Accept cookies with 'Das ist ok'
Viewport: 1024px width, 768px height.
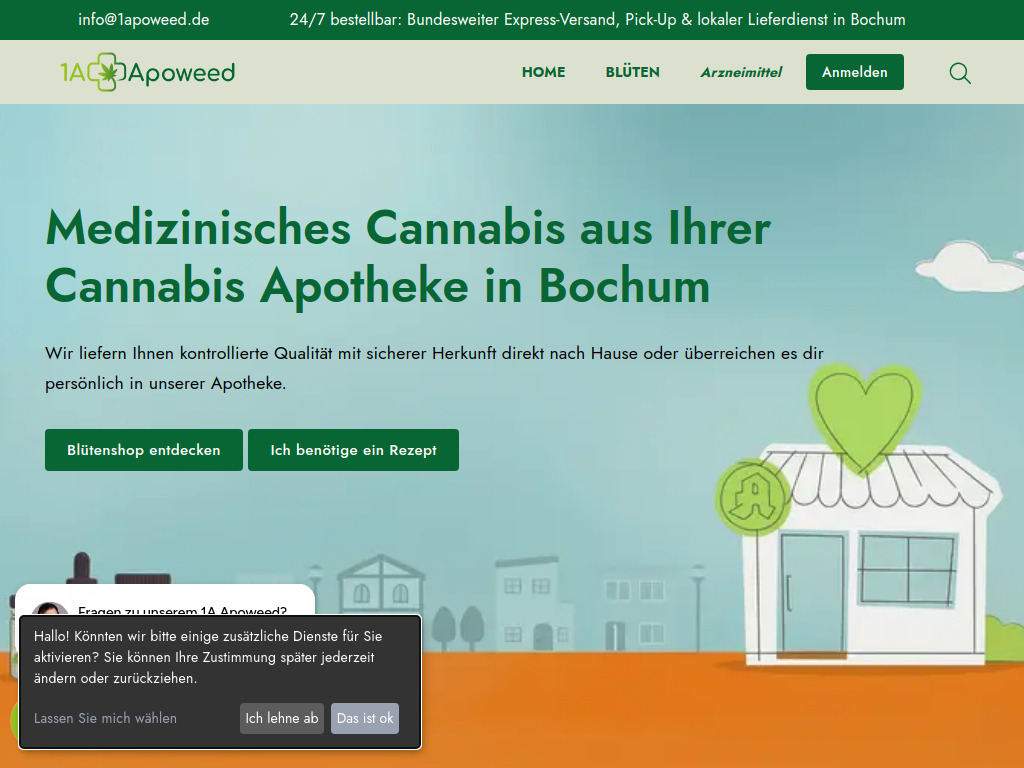[x=364, y=718]
